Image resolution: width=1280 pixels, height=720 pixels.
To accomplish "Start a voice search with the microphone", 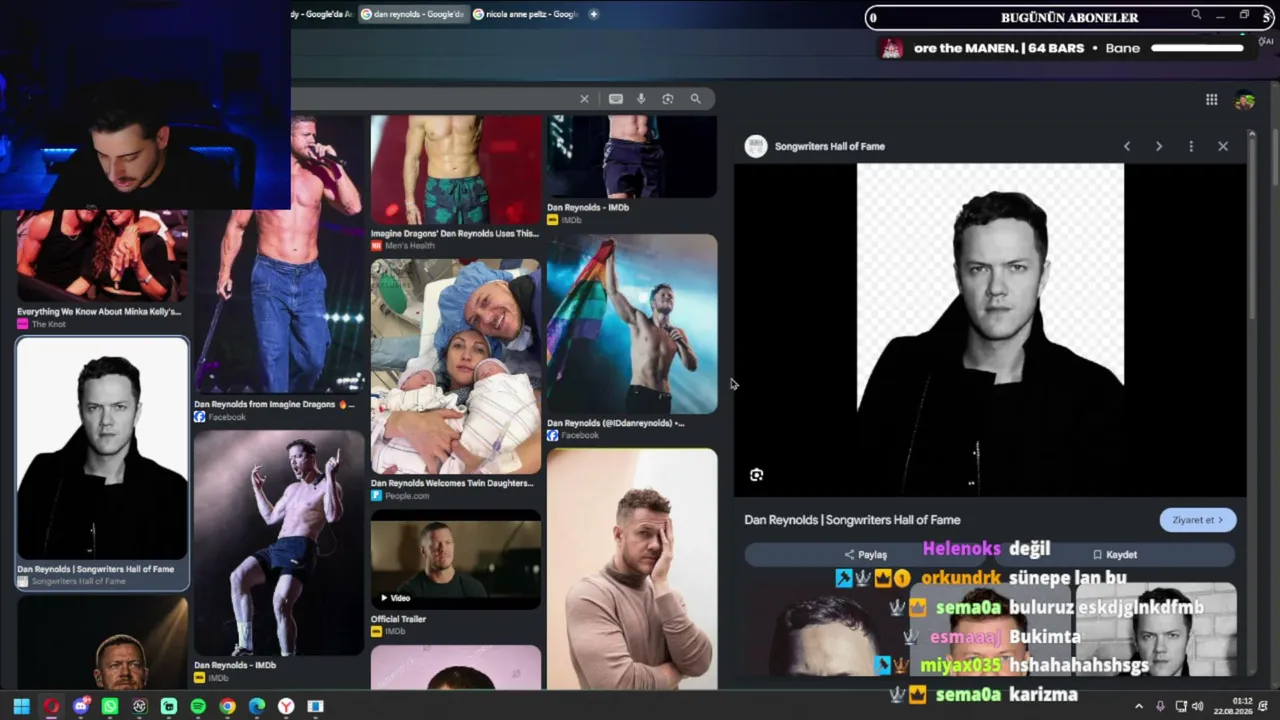I will [641, 99].
